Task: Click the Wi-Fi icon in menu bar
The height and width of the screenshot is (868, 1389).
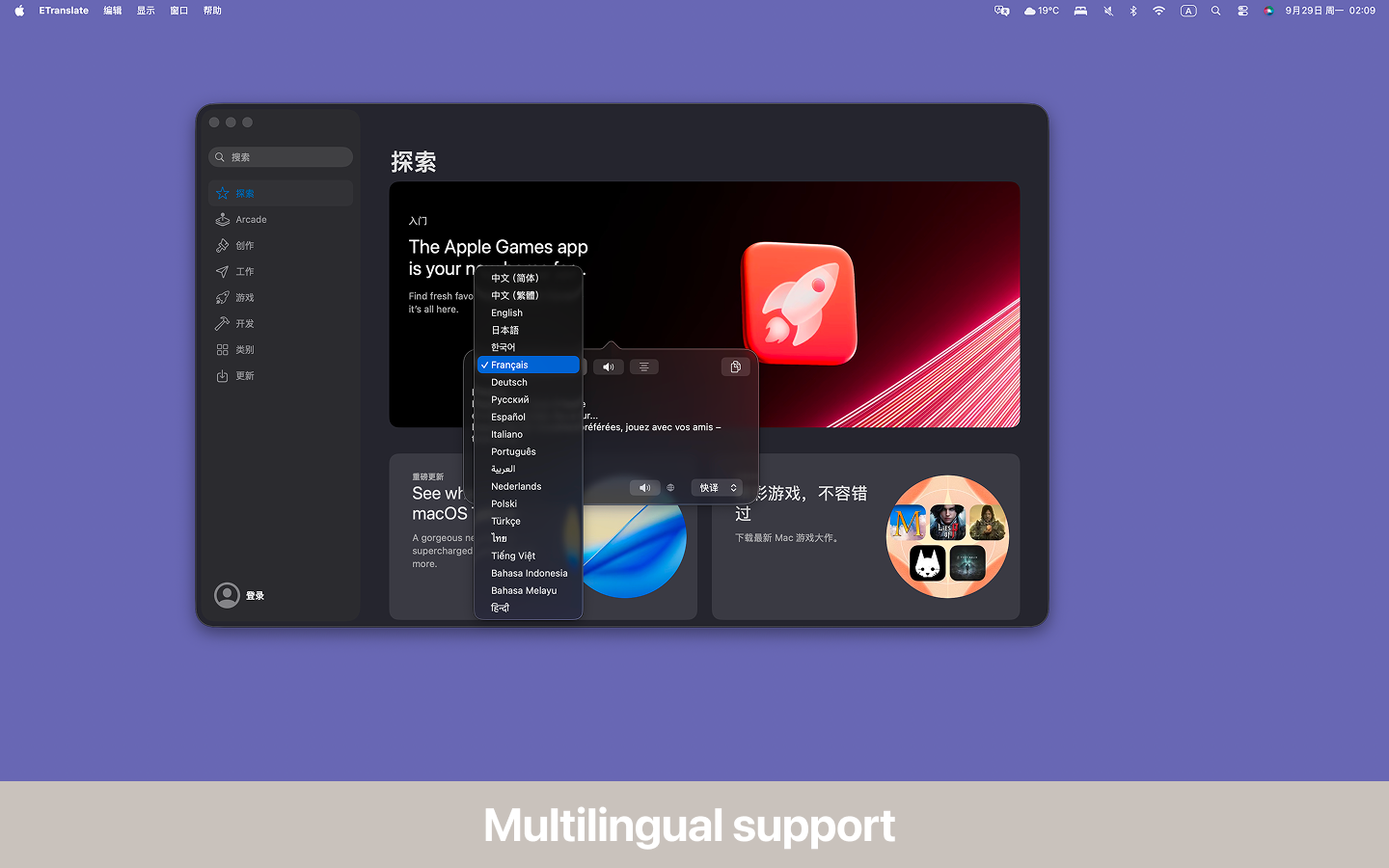Action: pyautogui.click(x=1158, y=11)
